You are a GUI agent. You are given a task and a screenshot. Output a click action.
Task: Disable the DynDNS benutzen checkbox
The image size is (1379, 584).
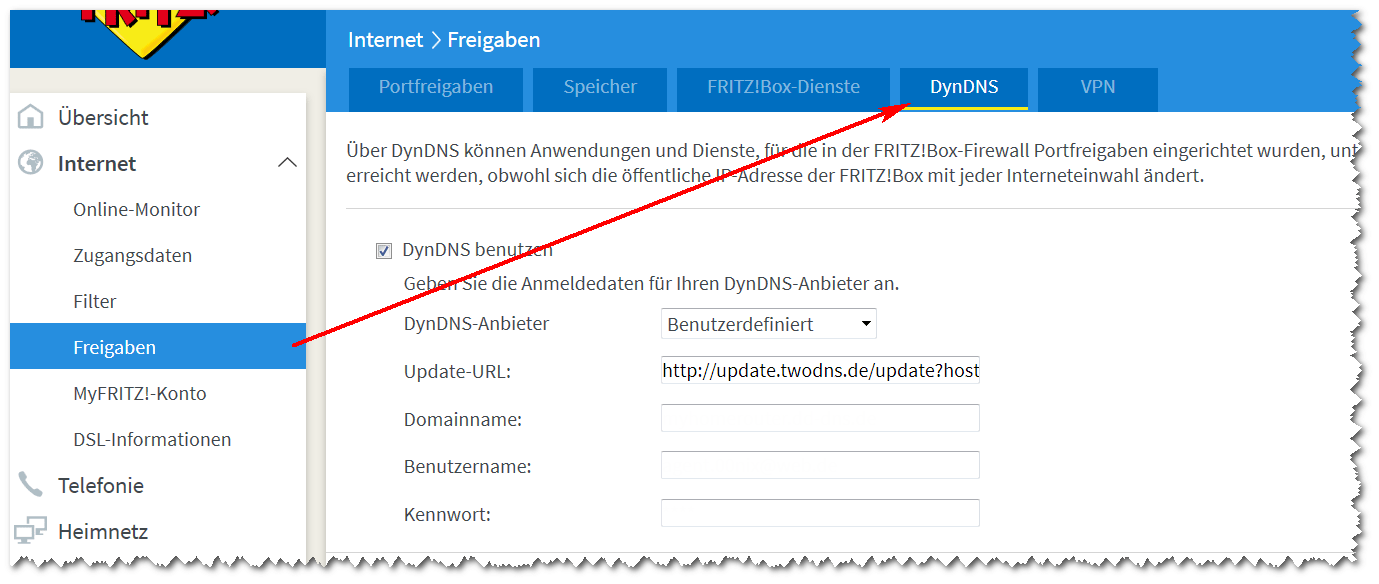point(384,250)
